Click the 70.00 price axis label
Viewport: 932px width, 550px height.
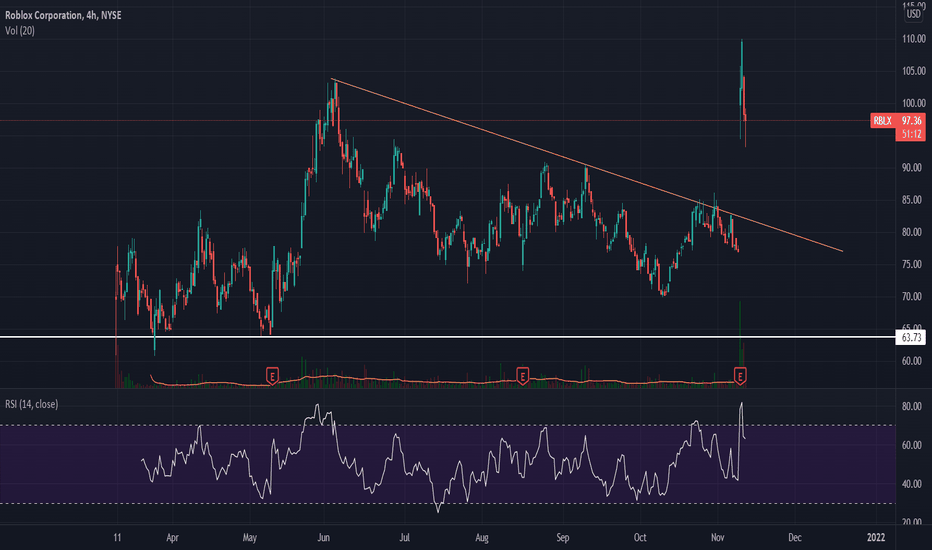(x=914, y=296)
